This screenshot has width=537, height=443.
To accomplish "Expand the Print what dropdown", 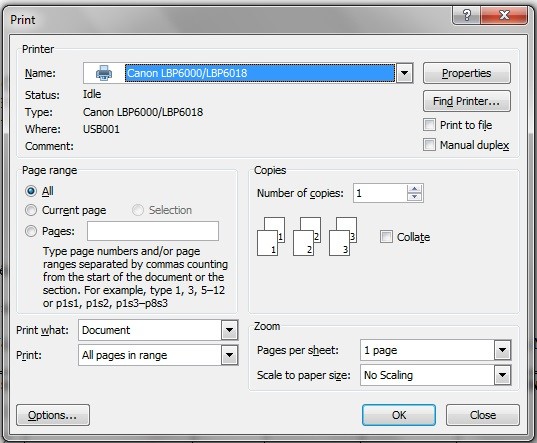I will pyautogui.click(x=229, y=330).
